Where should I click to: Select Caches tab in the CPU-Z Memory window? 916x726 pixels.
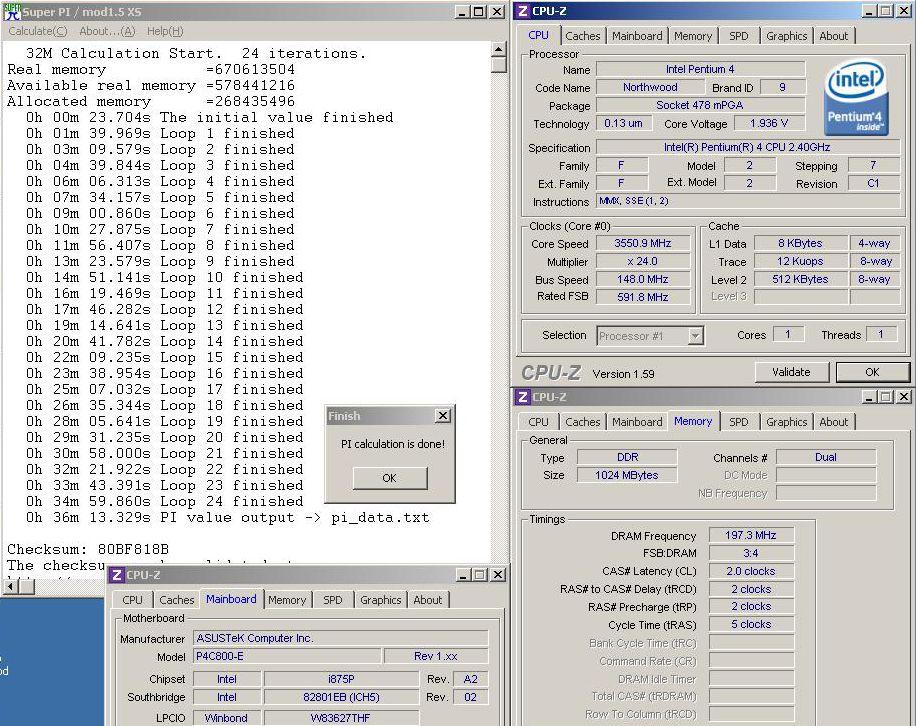(582, 422)
